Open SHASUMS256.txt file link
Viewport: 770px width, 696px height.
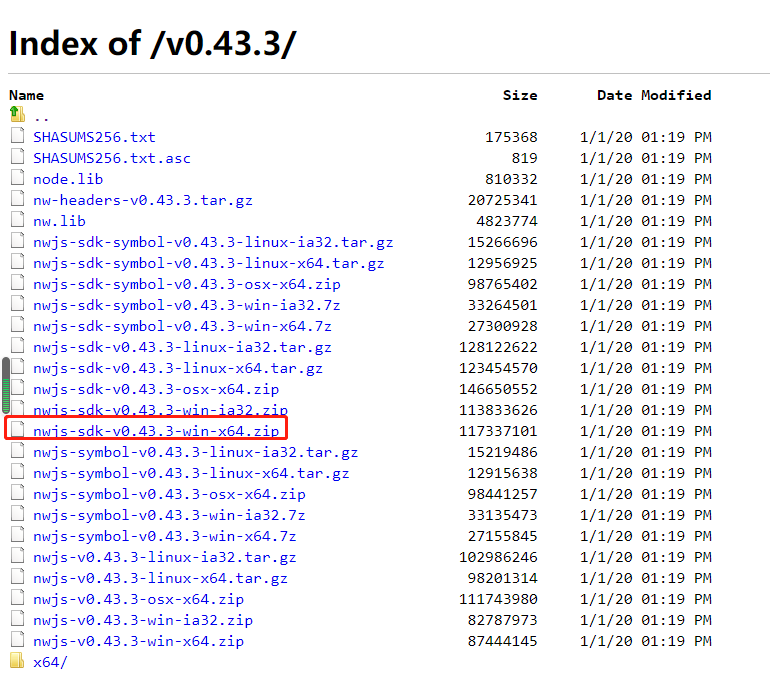pyautogui.click(x=94, y=137)
